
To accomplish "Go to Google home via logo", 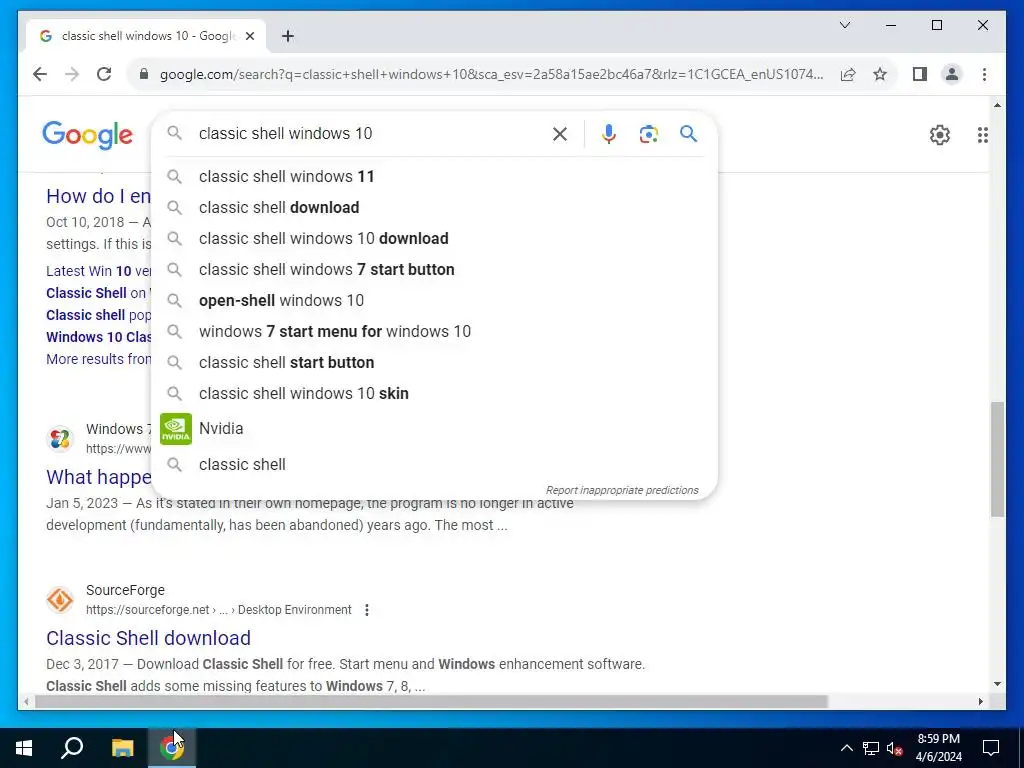I will pos(88,135).
